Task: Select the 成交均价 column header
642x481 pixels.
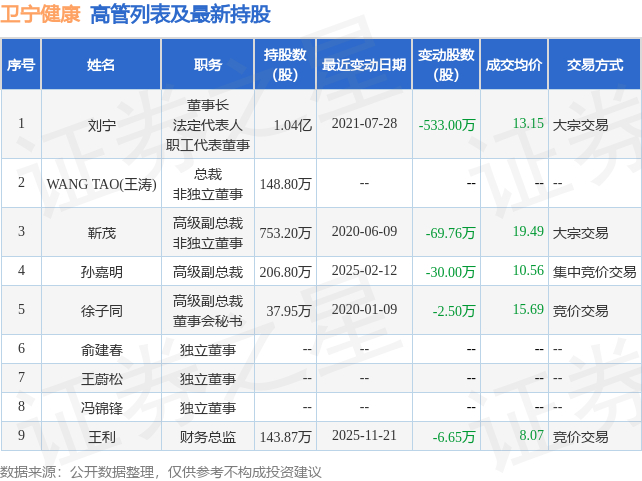Action: tap(514, 65)
